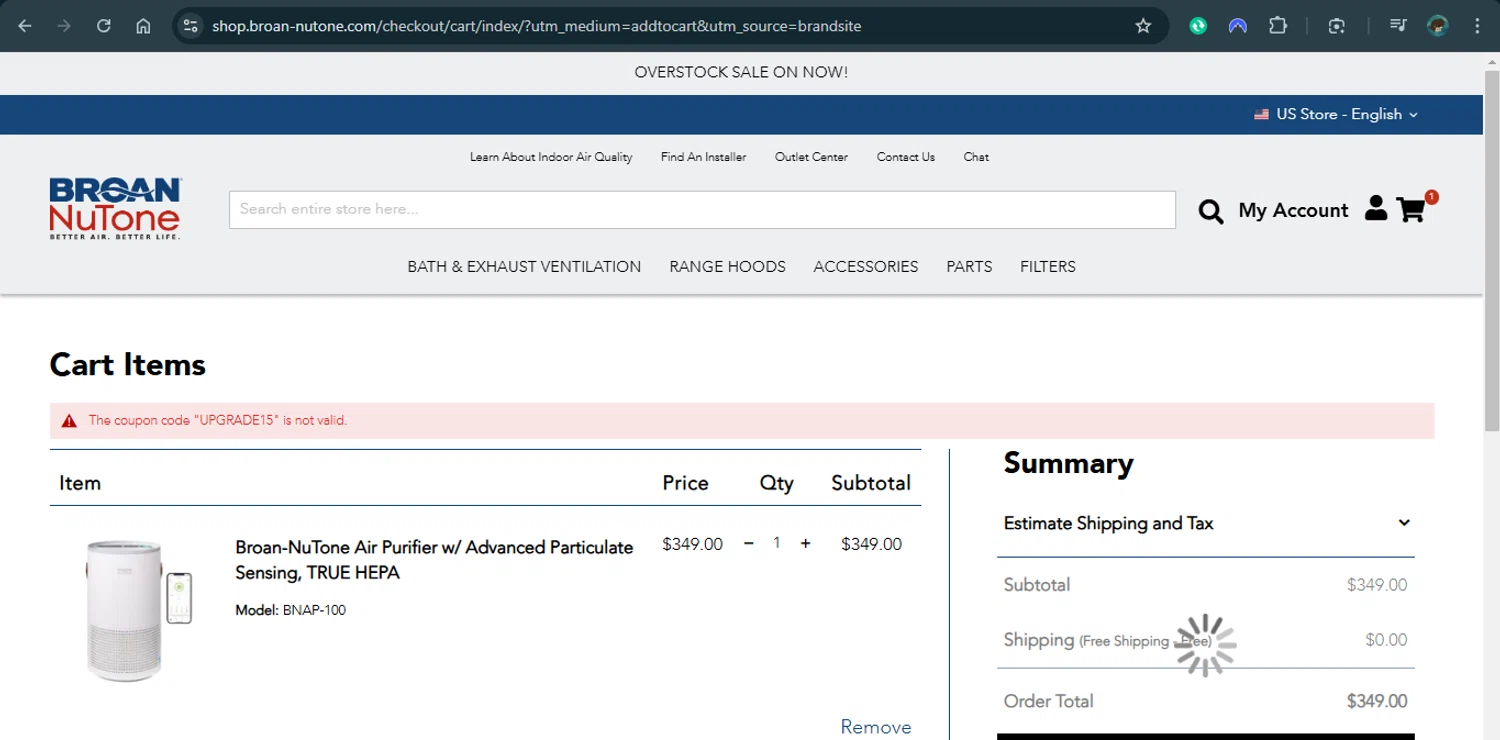Viewport: 1500px width, 740px height.
Task: Click the air purifier product thumbnail
Action: point(139,611)
